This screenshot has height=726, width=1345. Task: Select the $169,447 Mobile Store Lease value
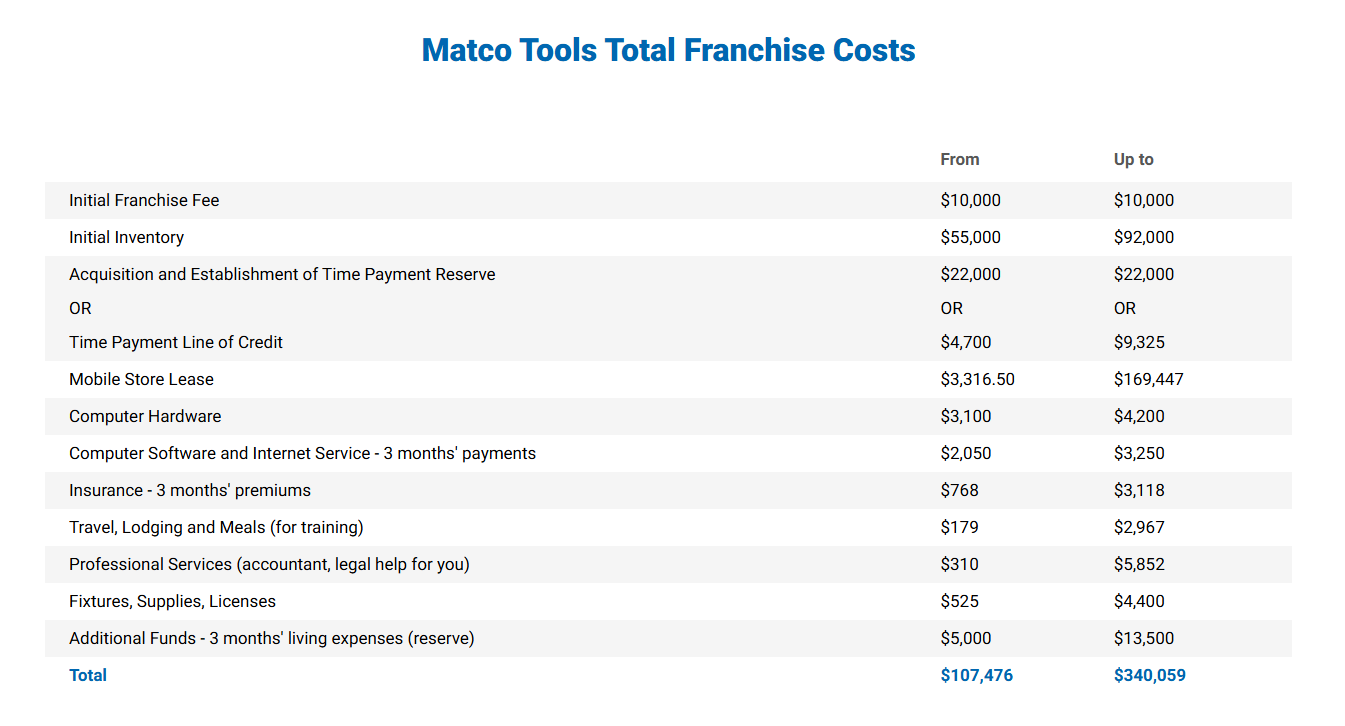coord(1149,379)
